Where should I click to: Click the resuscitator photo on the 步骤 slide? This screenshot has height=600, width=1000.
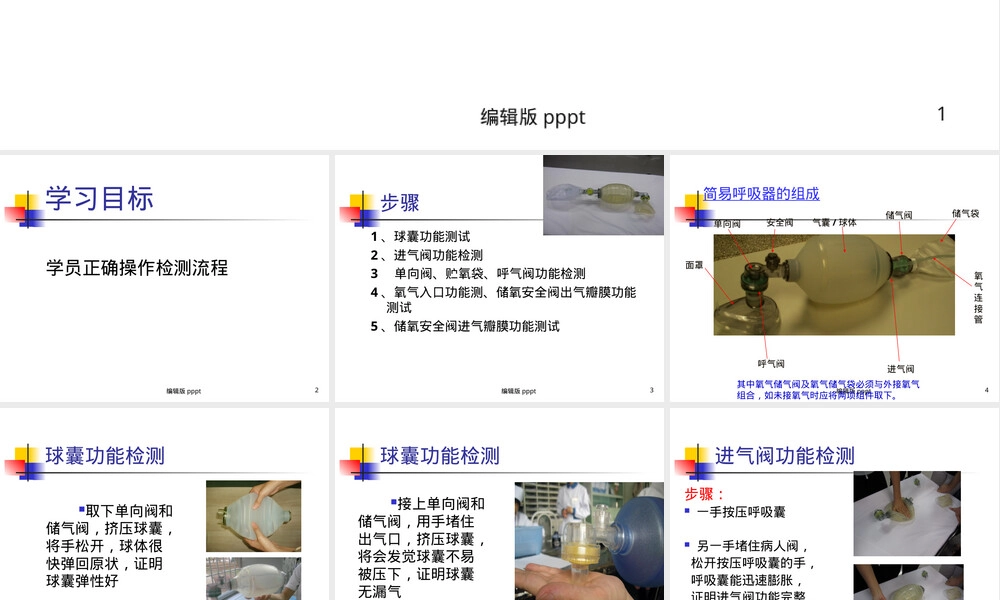coord(603,195)
